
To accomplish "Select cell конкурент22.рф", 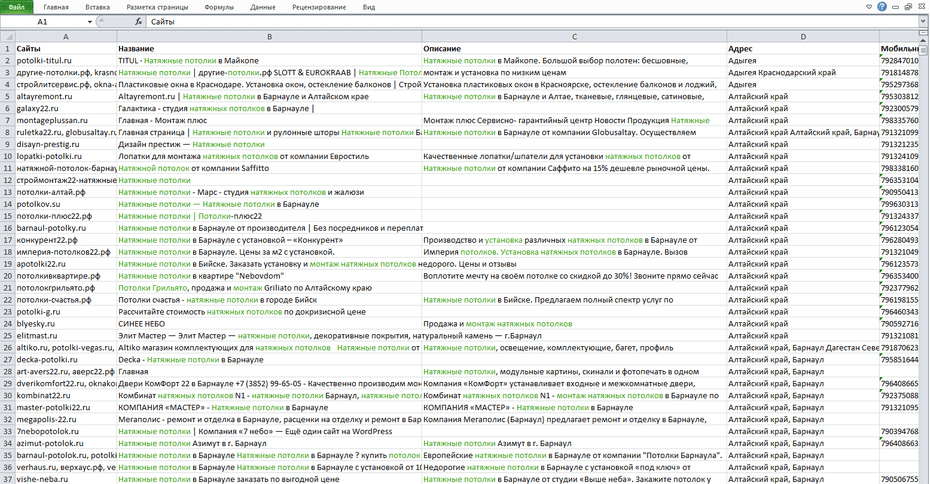I will pyautogui.click(x=66, y=240).
